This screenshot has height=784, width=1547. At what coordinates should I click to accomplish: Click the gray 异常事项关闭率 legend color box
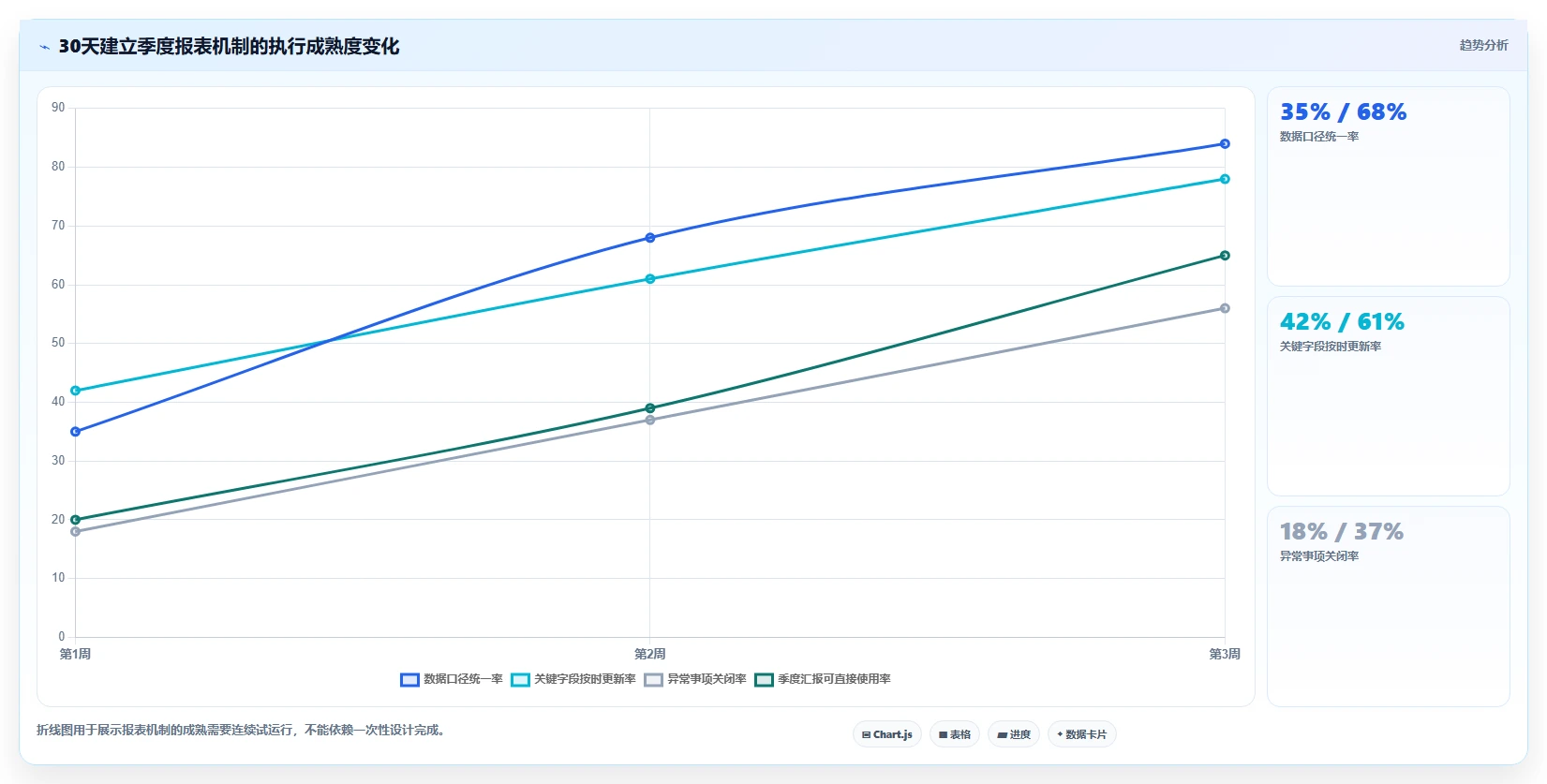[x=653, y=680]
